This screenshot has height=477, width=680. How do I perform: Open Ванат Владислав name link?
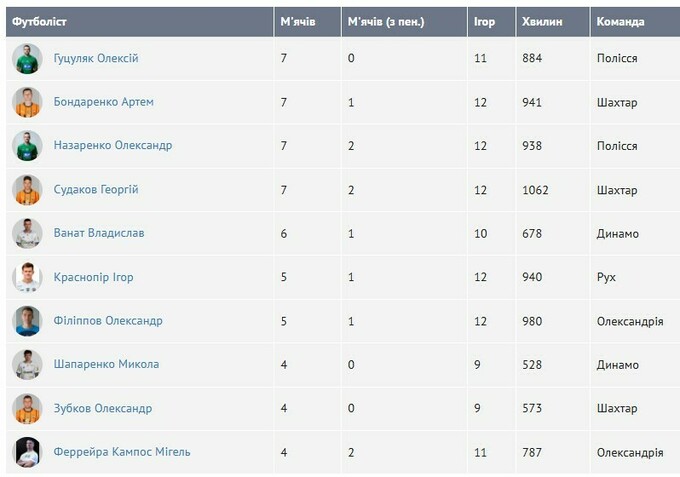coord(99,233)
